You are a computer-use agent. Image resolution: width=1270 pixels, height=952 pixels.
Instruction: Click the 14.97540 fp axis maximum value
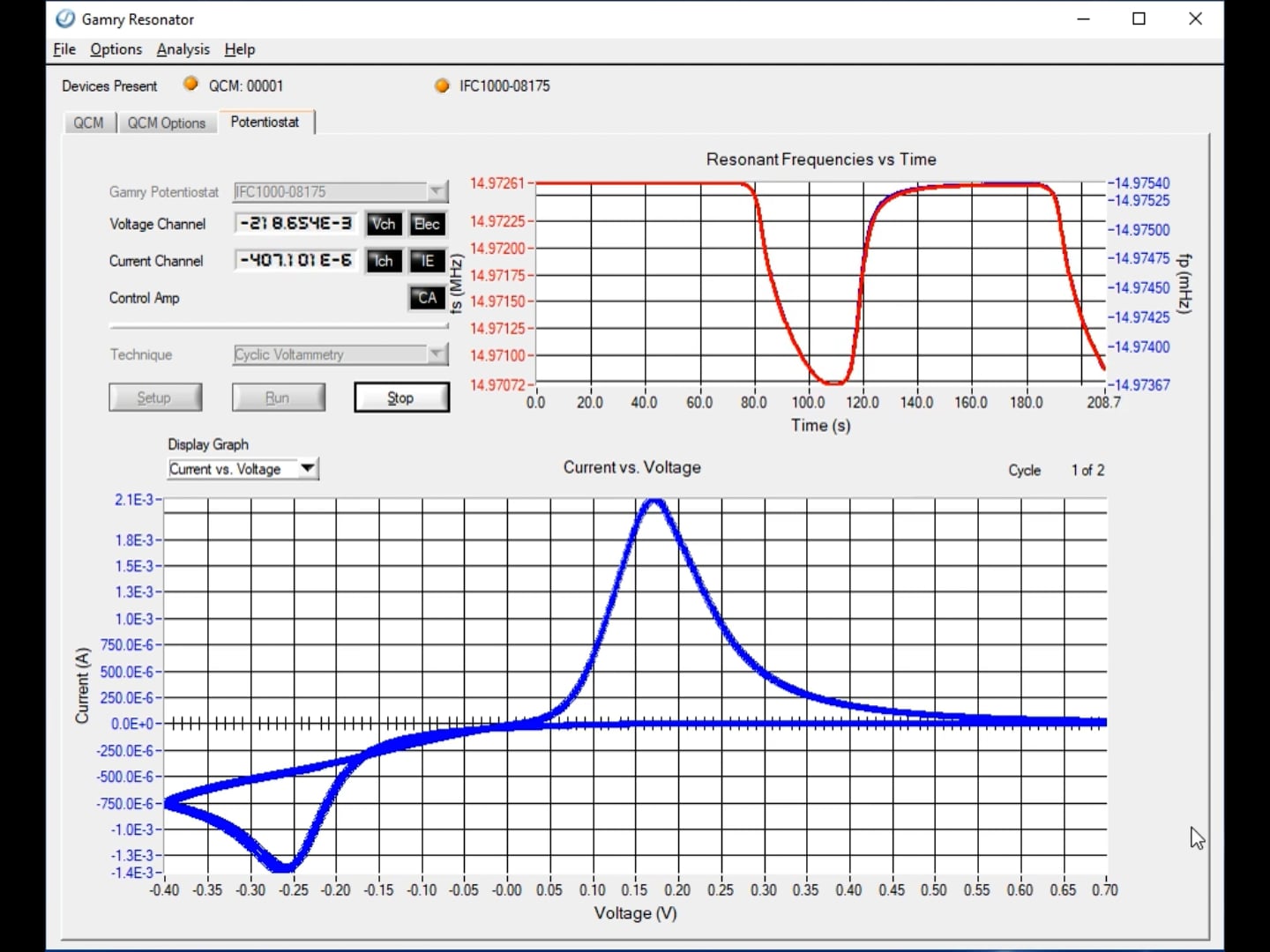(1141, 183)
